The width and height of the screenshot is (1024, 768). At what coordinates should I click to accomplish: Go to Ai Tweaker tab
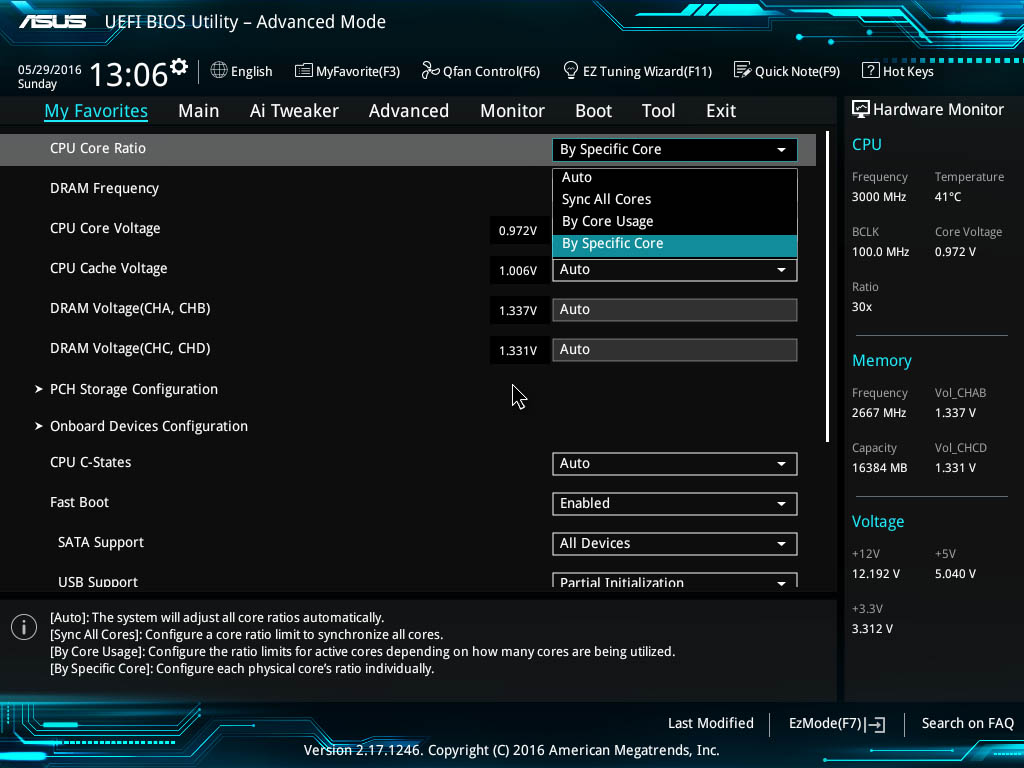(x=294, y=111)
